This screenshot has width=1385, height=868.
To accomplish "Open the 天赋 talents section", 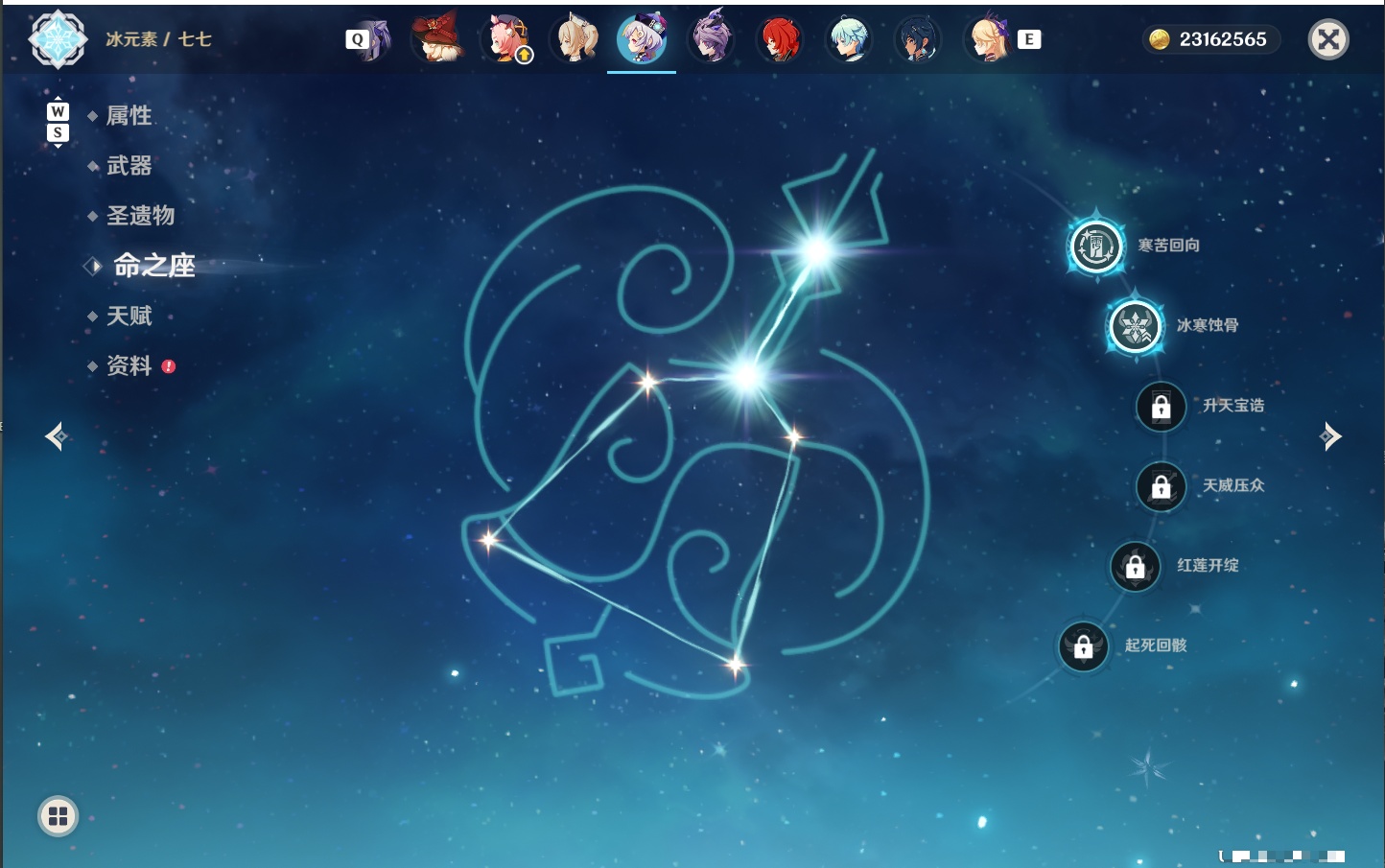I will pyautogui.click(x=129, y=316).
